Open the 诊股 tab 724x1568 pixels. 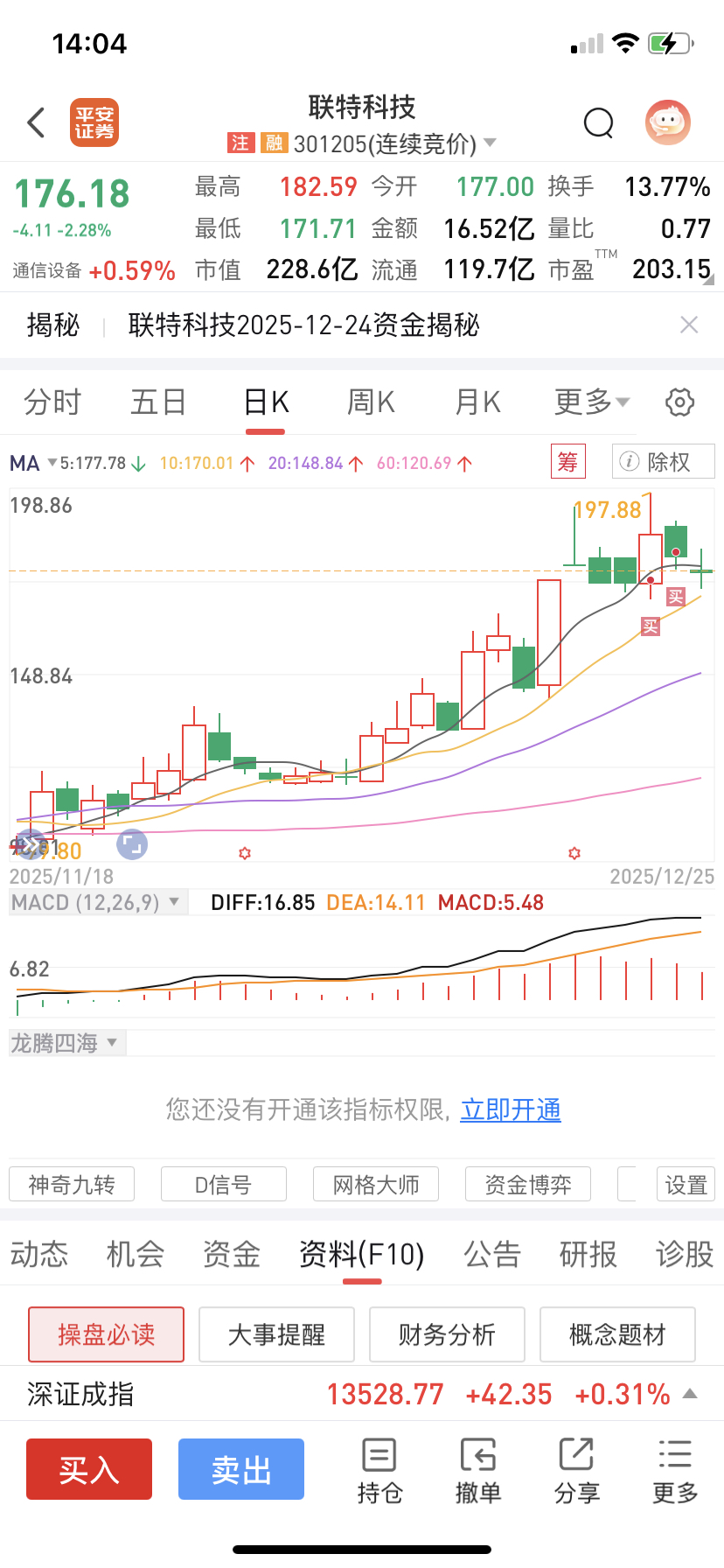685,1254
